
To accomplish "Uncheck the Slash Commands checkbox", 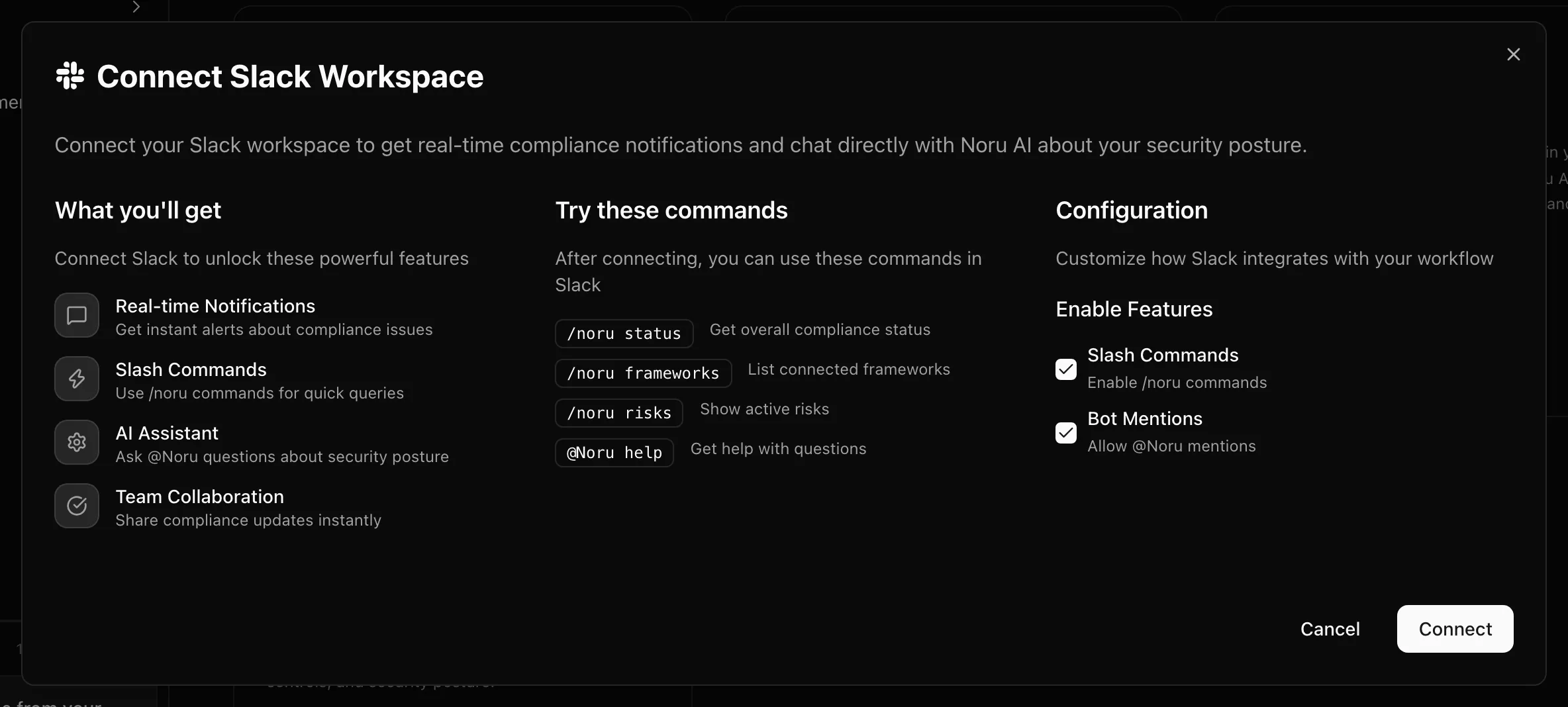I will [x=1066, y=369].
